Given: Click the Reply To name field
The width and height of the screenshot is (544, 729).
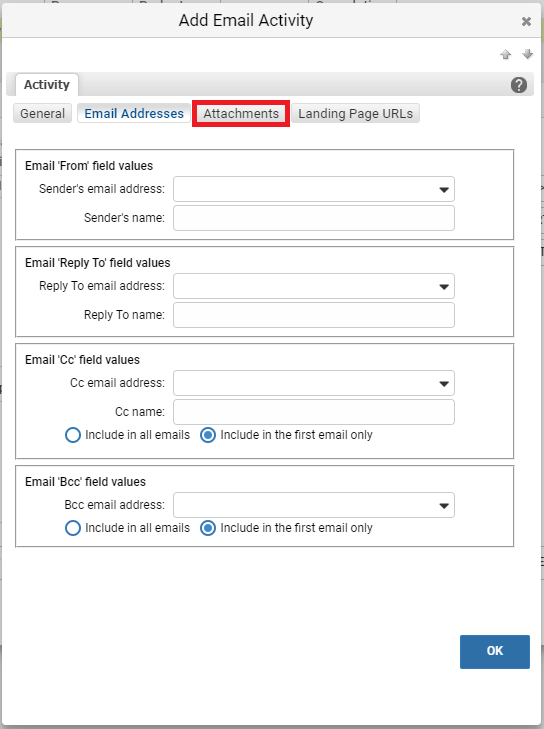Looking at the screenshot, I should [314, 315].
